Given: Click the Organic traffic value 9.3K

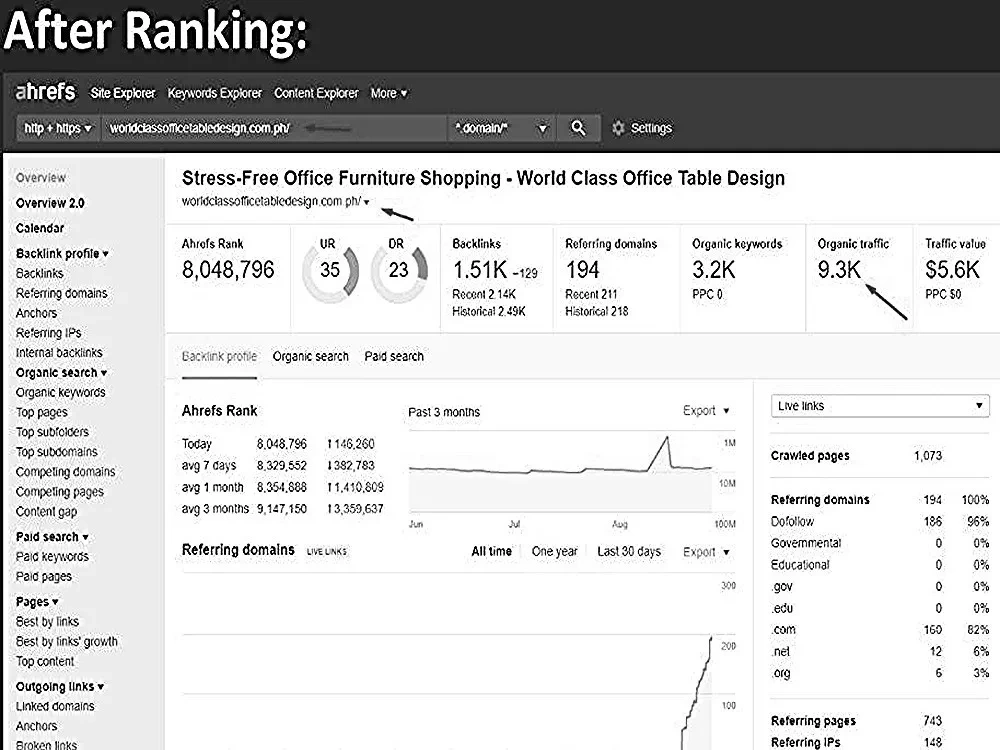Looking at the screenshot, I should point(839,270).
